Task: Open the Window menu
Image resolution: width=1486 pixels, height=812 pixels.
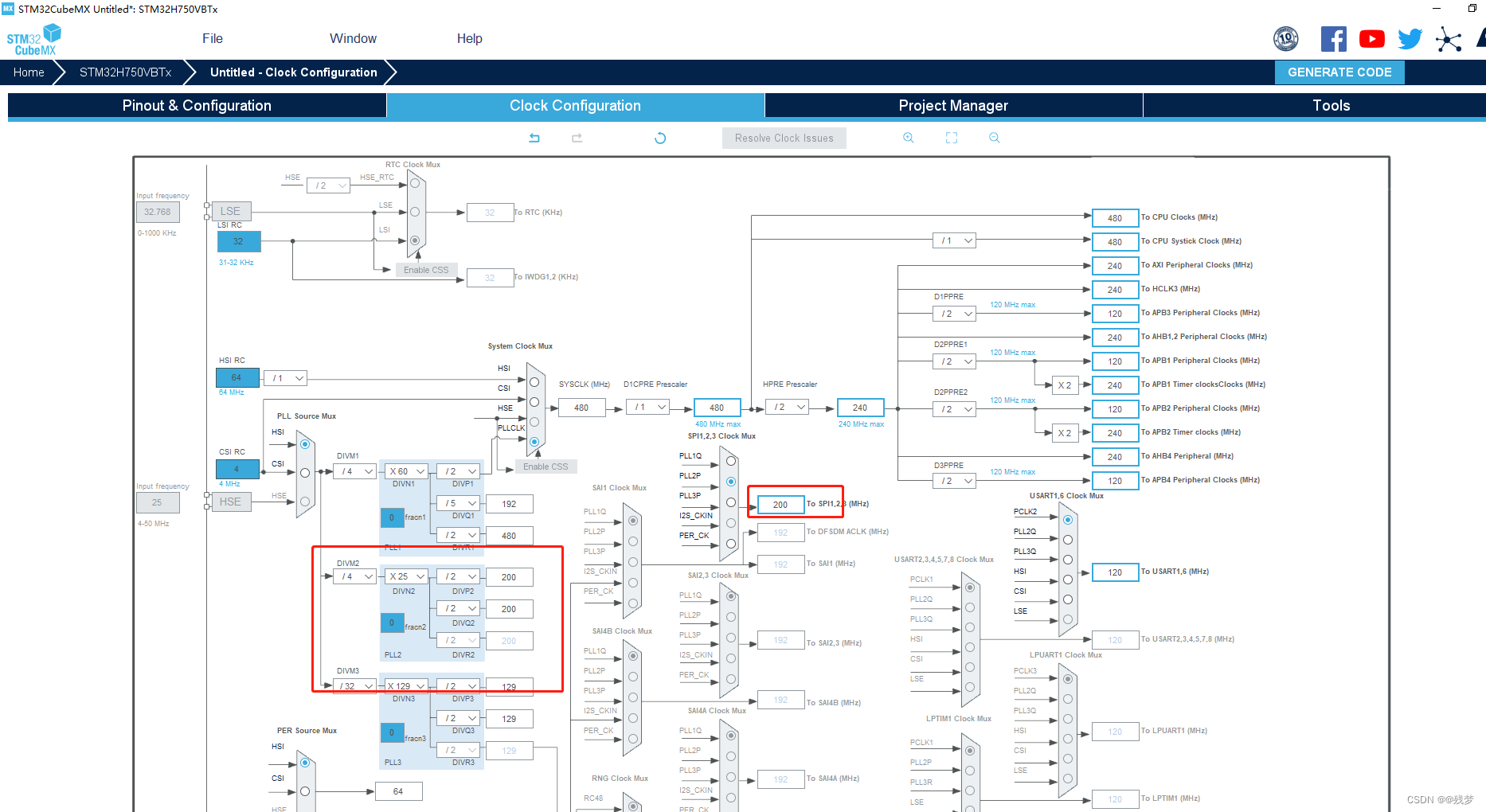Action: click(353, 38)
